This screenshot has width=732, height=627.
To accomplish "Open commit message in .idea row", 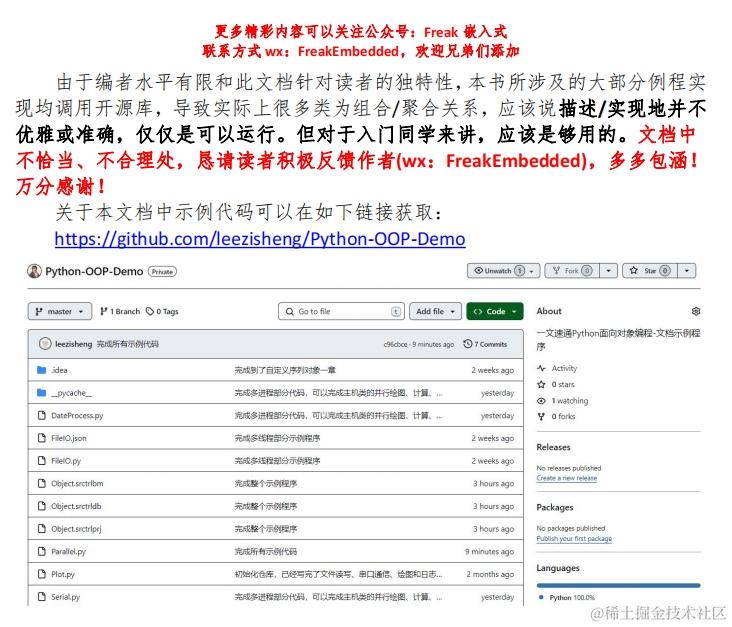I will point(285,370).
